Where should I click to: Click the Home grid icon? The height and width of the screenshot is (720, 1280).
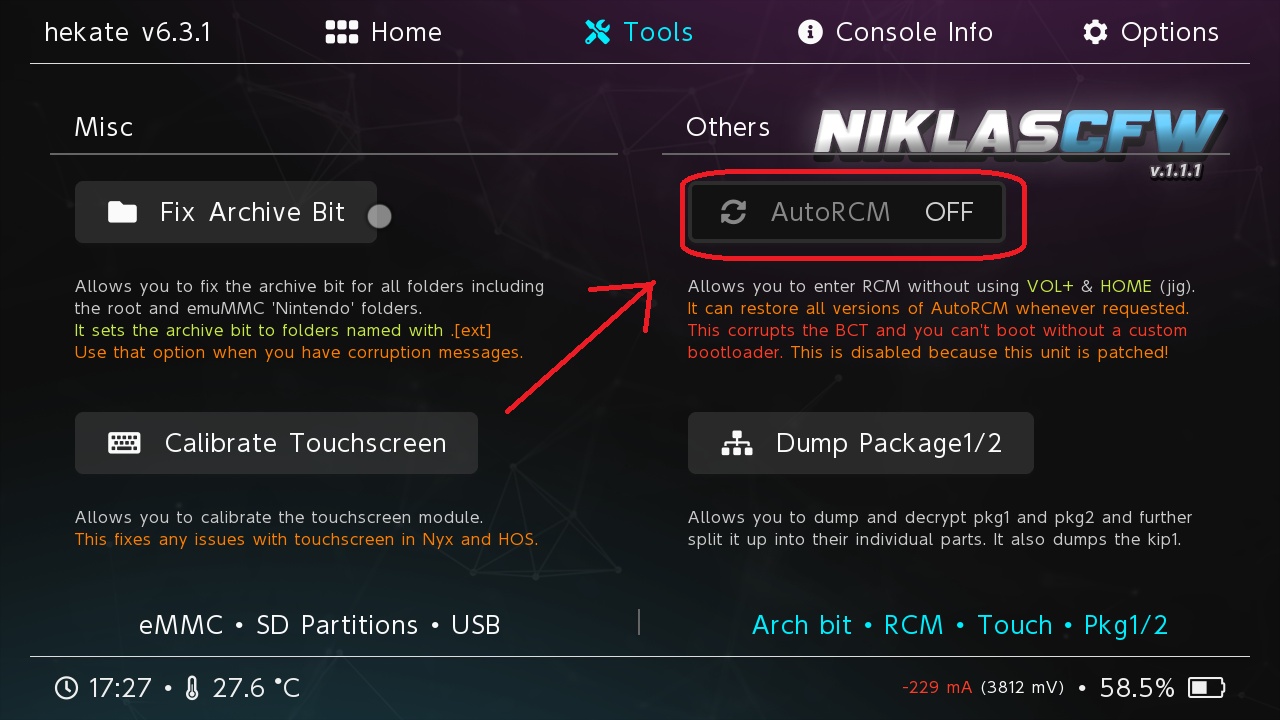pos(342,33)
